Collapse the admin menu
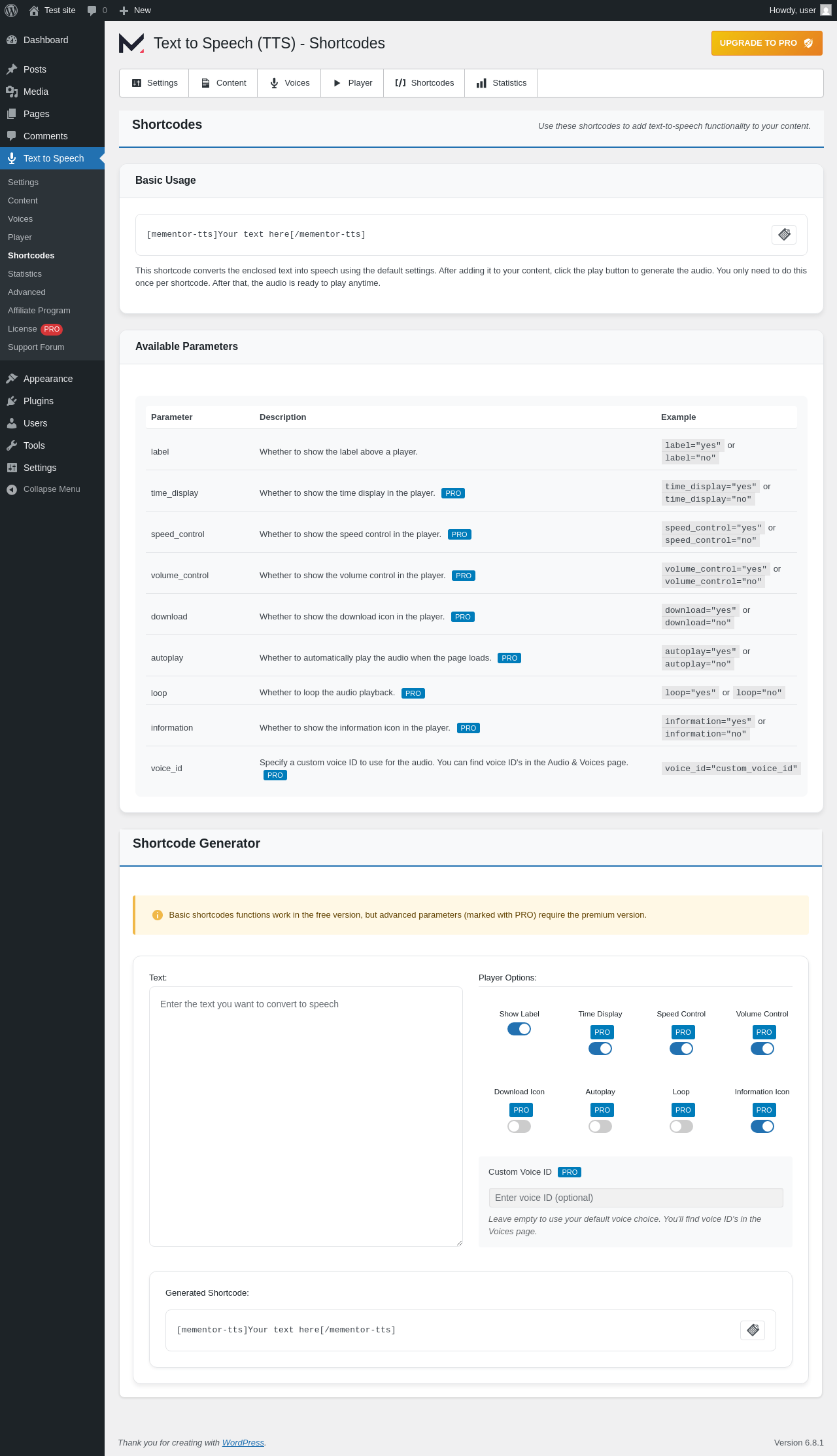 (52, 489)
